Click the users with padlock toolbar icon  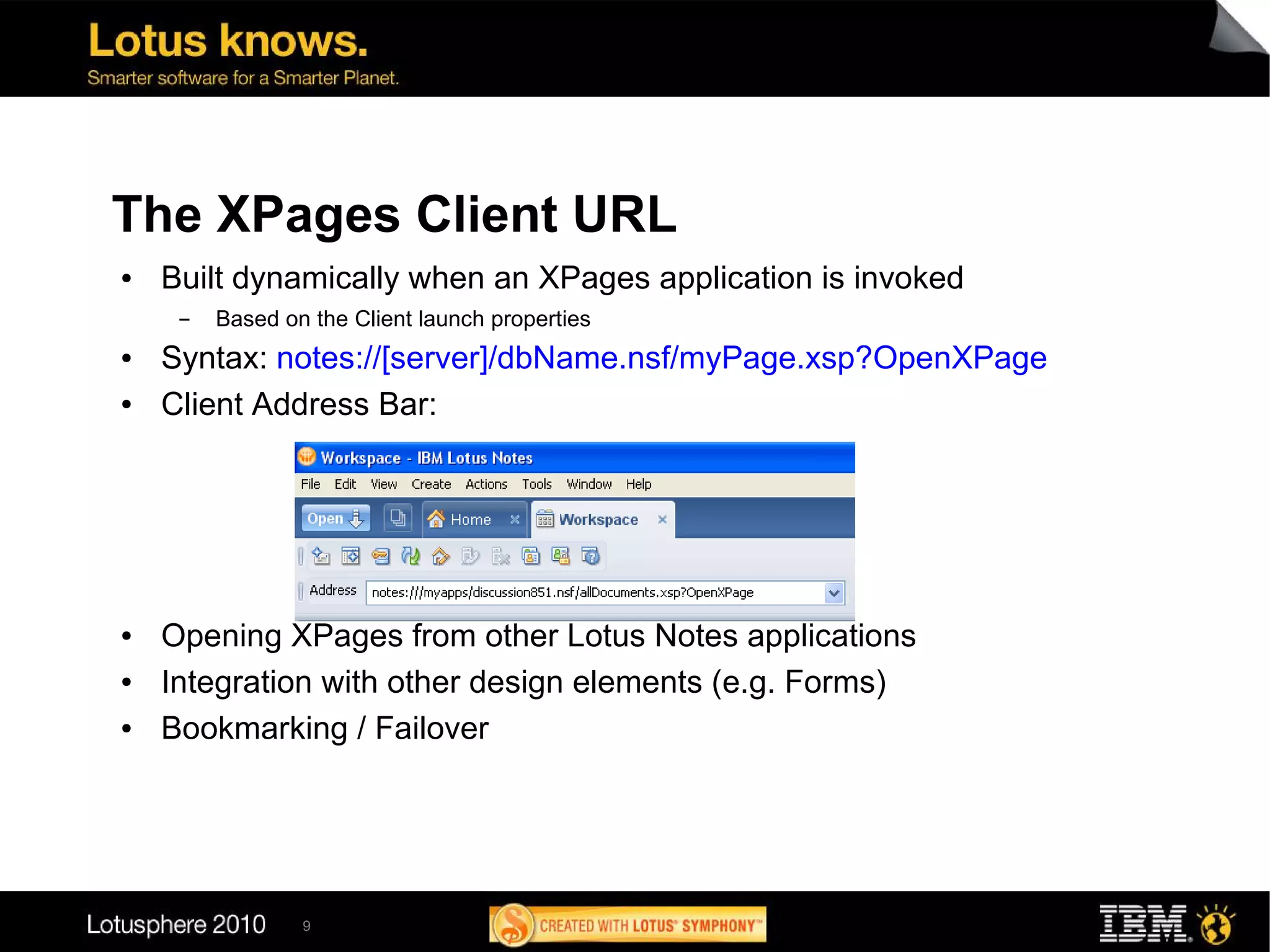(561, 556)
